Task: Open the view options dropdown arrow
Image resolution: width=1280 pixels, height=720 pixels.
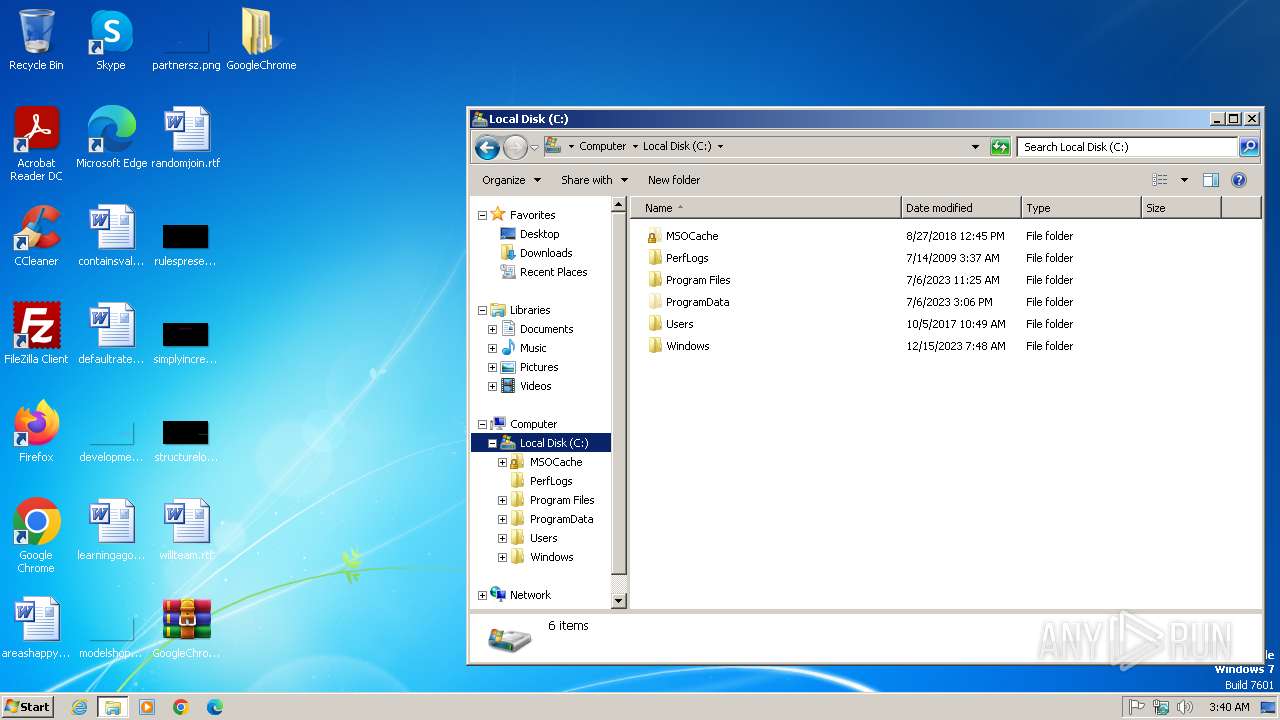Action: pyautogui.click(x=1184, y=180)
